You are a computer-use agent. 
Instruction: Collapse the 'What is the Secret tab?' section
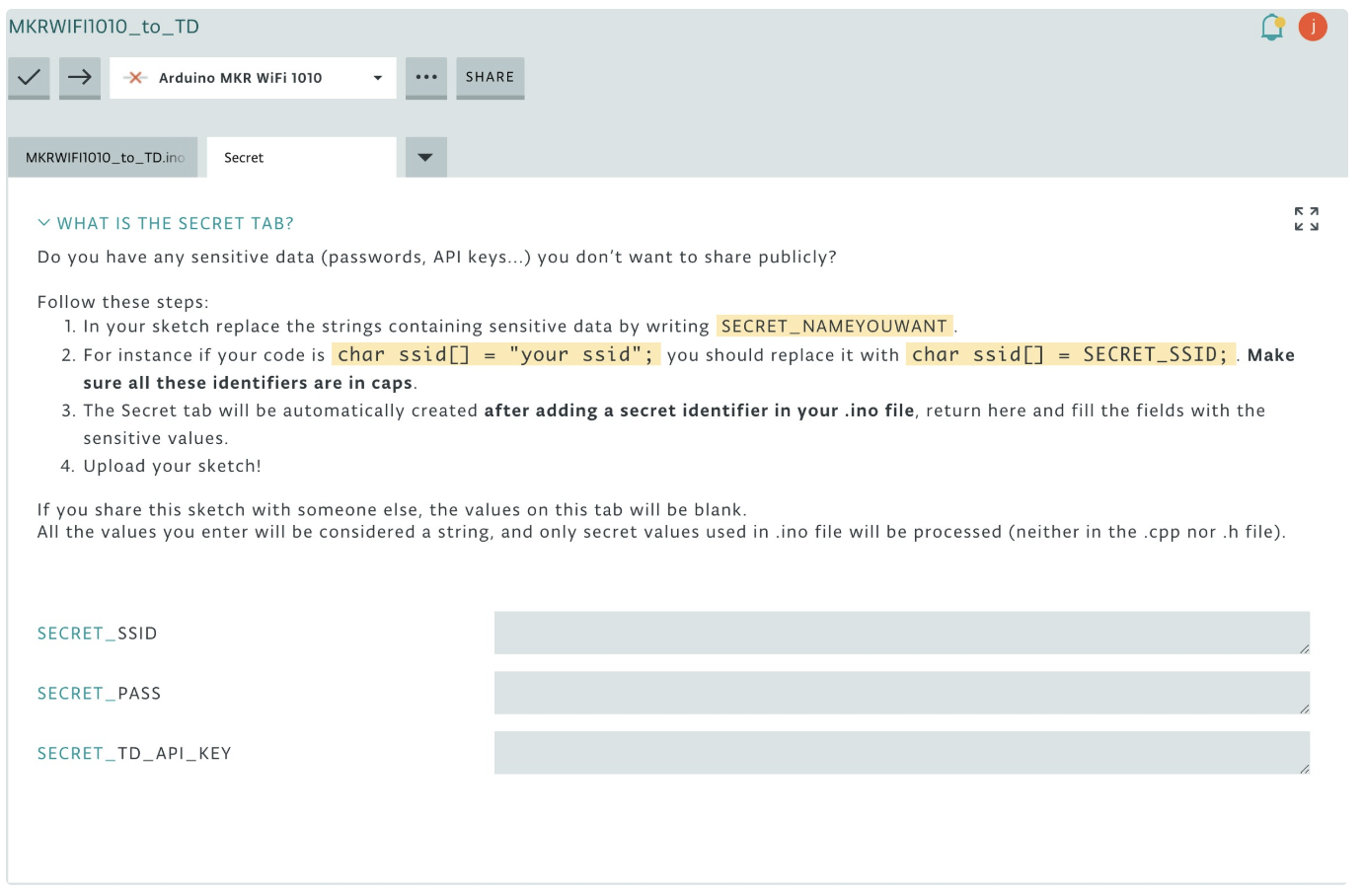(43, 223)
